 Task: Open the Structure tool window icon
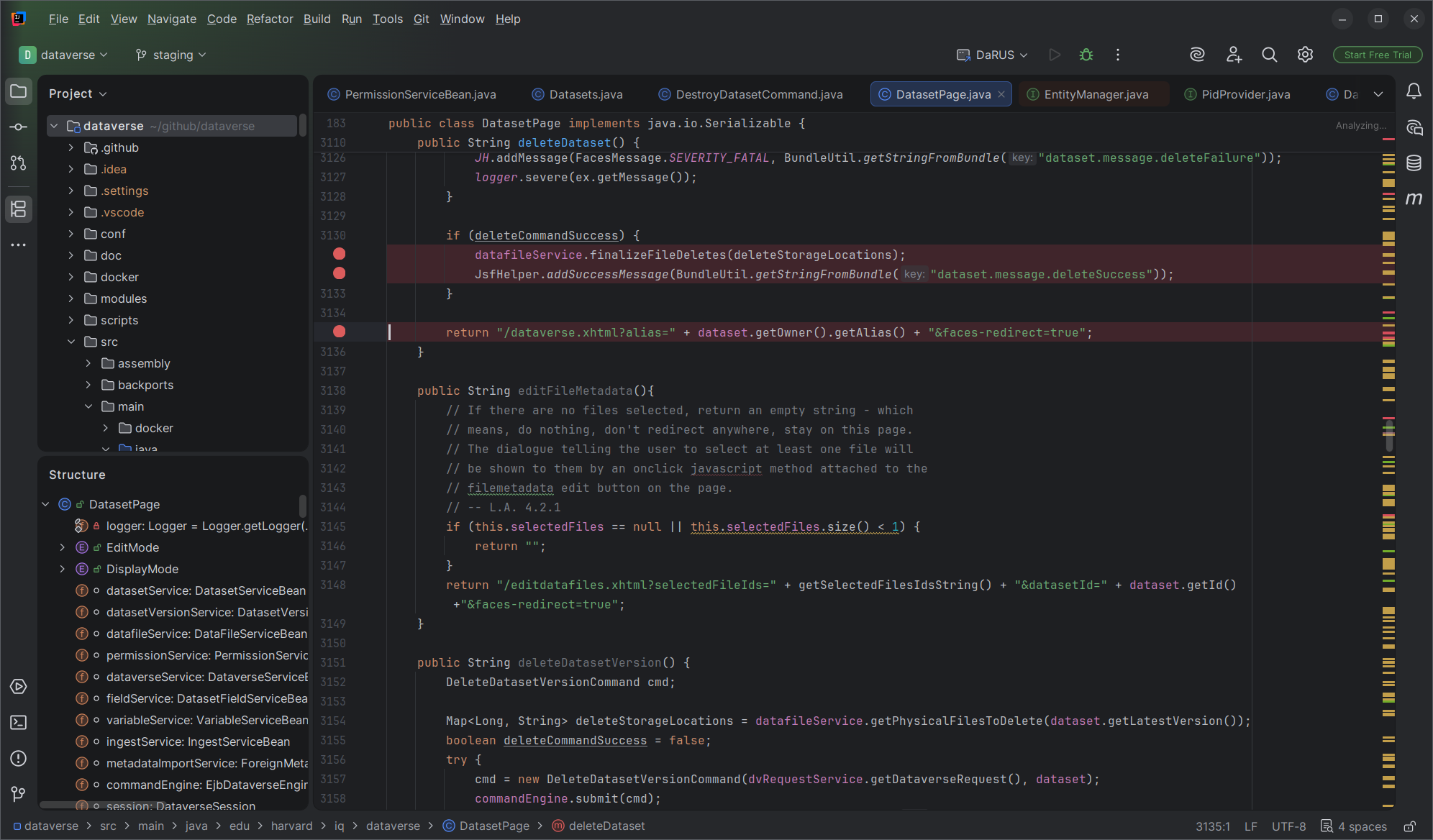pos(19,209)
